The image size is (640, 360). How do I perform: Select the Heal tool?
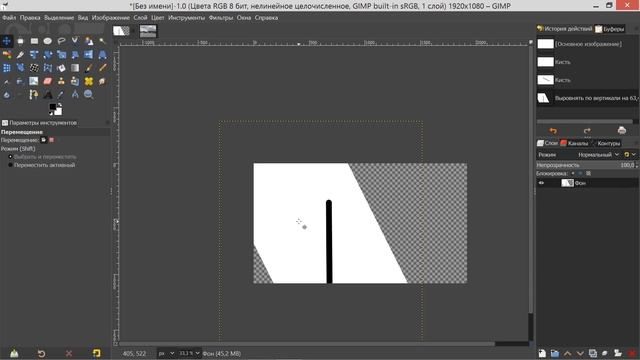pyautogui.click(x=89, y=81)
